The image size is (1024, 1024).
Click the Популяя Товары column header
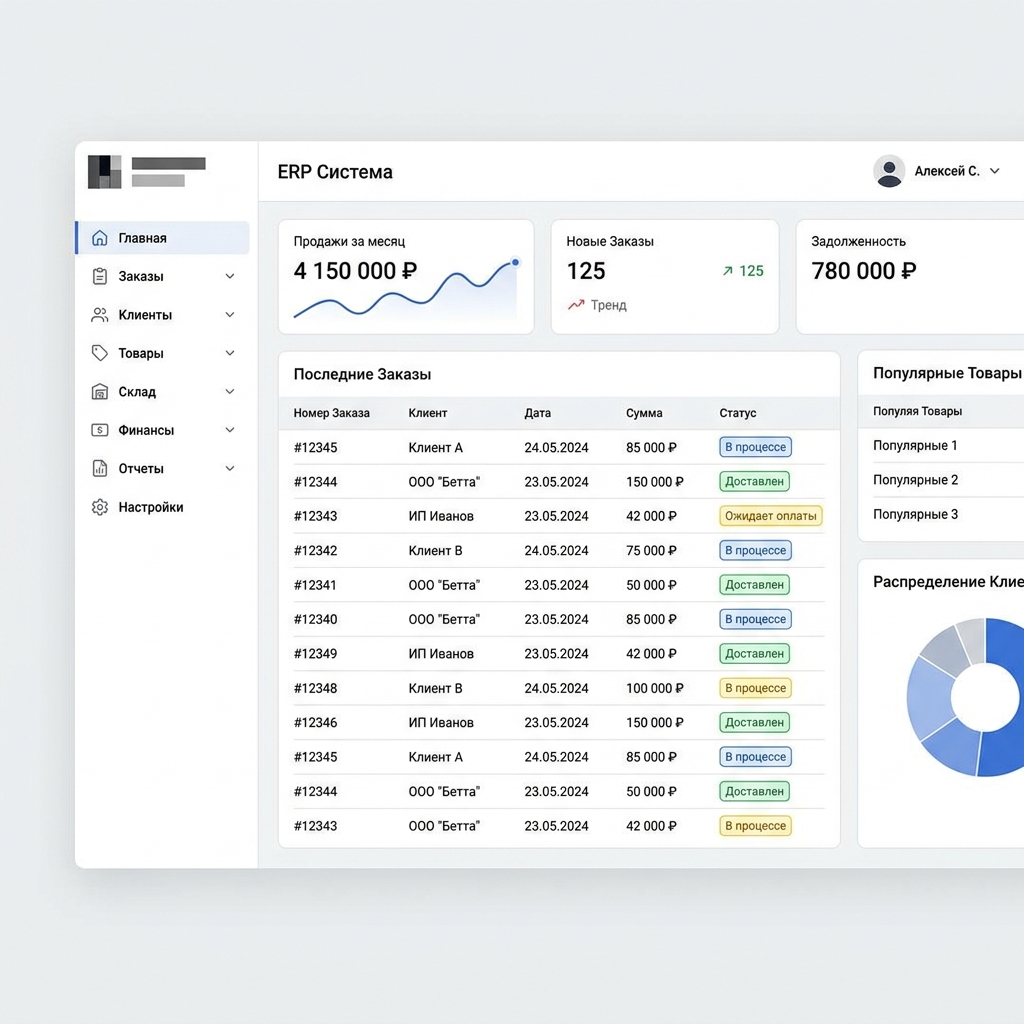pyautogui.click(x=918, y=411)
